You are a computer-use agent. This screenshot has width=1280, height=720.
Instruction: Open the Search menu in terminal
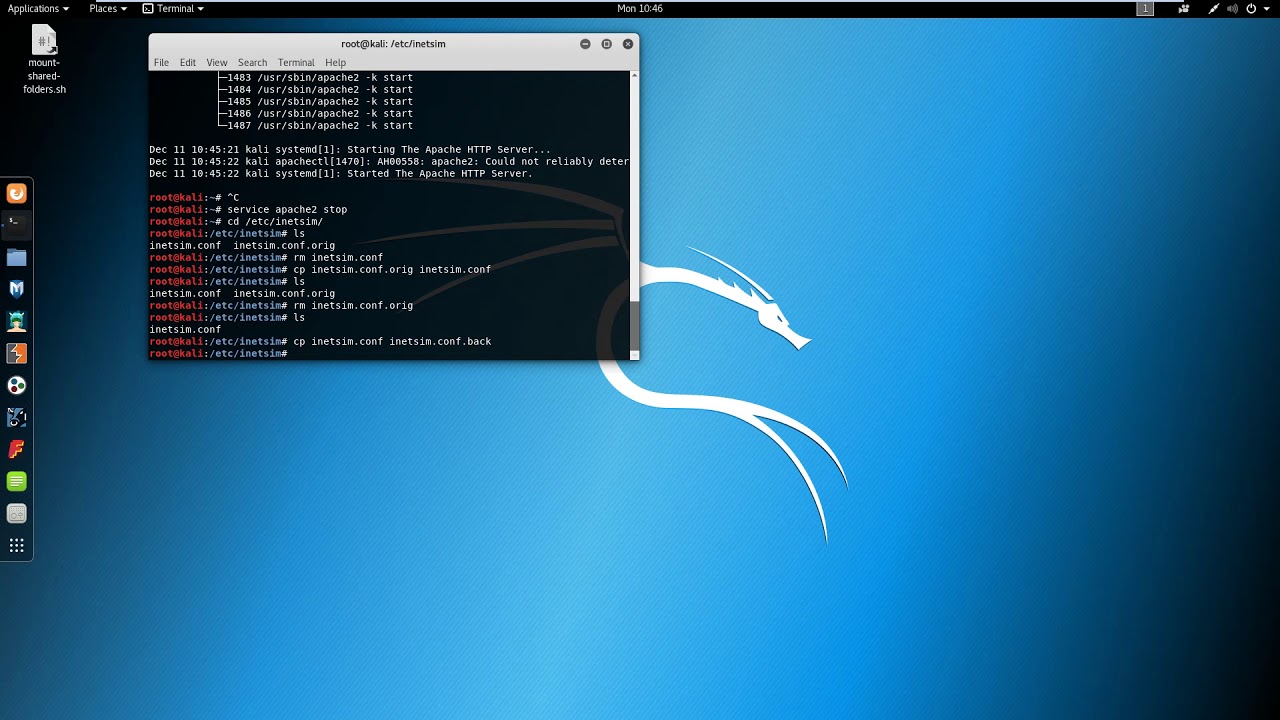[x=252, y=62]
